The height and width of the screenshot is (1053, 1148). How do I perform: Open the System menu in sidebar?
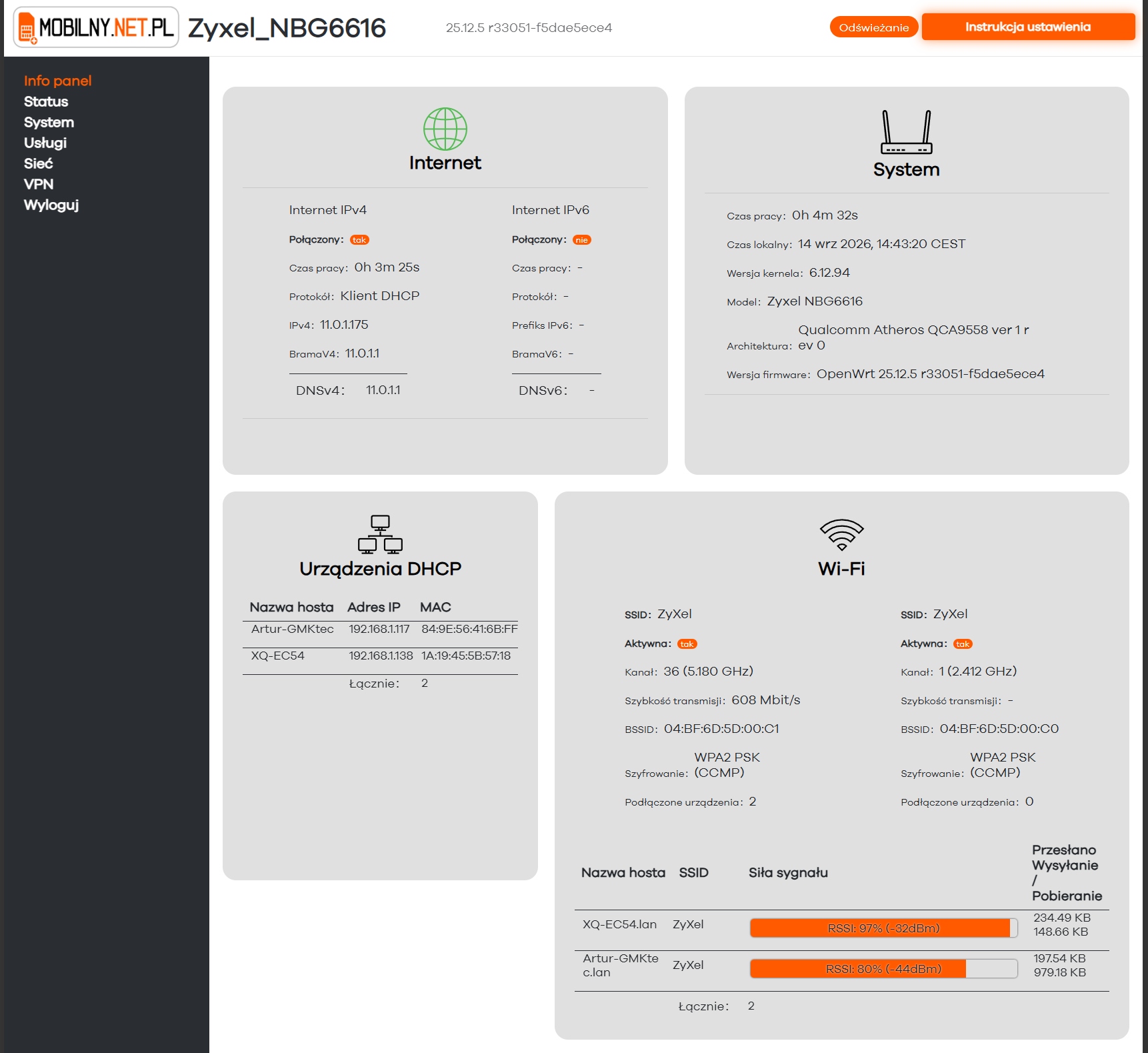[x=49, y=122]
